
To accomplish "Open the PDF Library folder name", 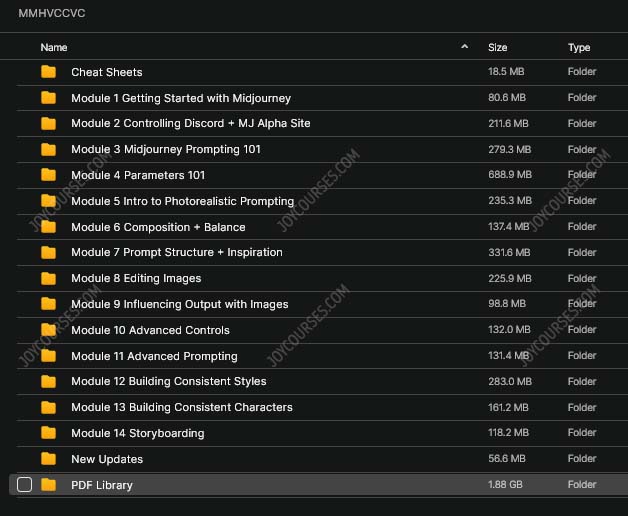I will (x=102, y=485).
